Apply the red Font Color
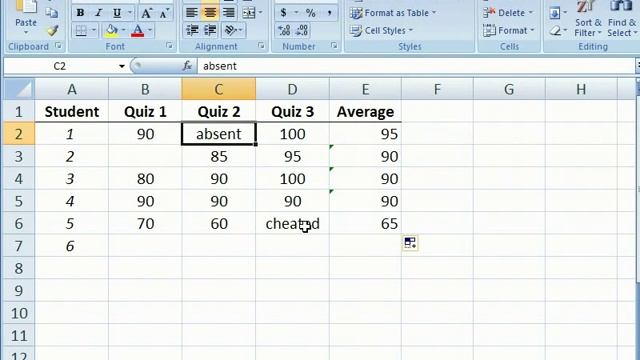 click(x=138, y=31)
